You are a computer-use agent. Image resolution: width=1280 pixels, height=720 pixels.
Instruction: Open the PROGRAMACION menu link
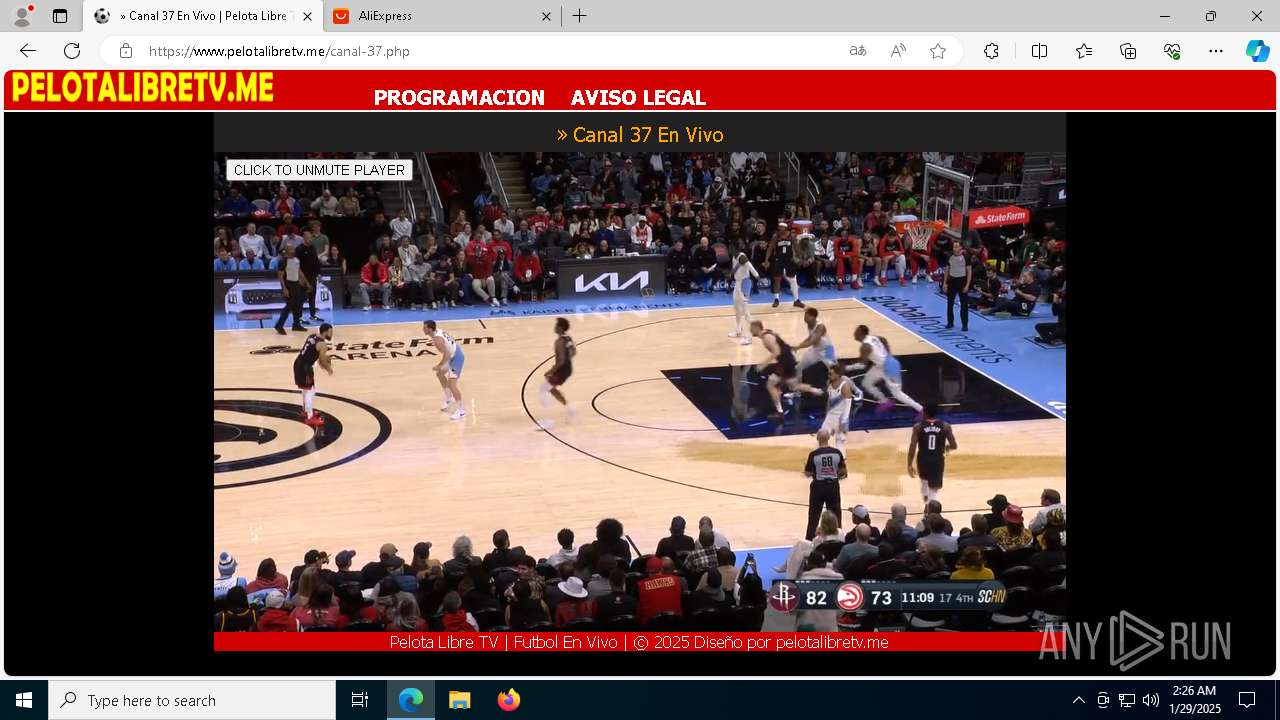[459, 97]
